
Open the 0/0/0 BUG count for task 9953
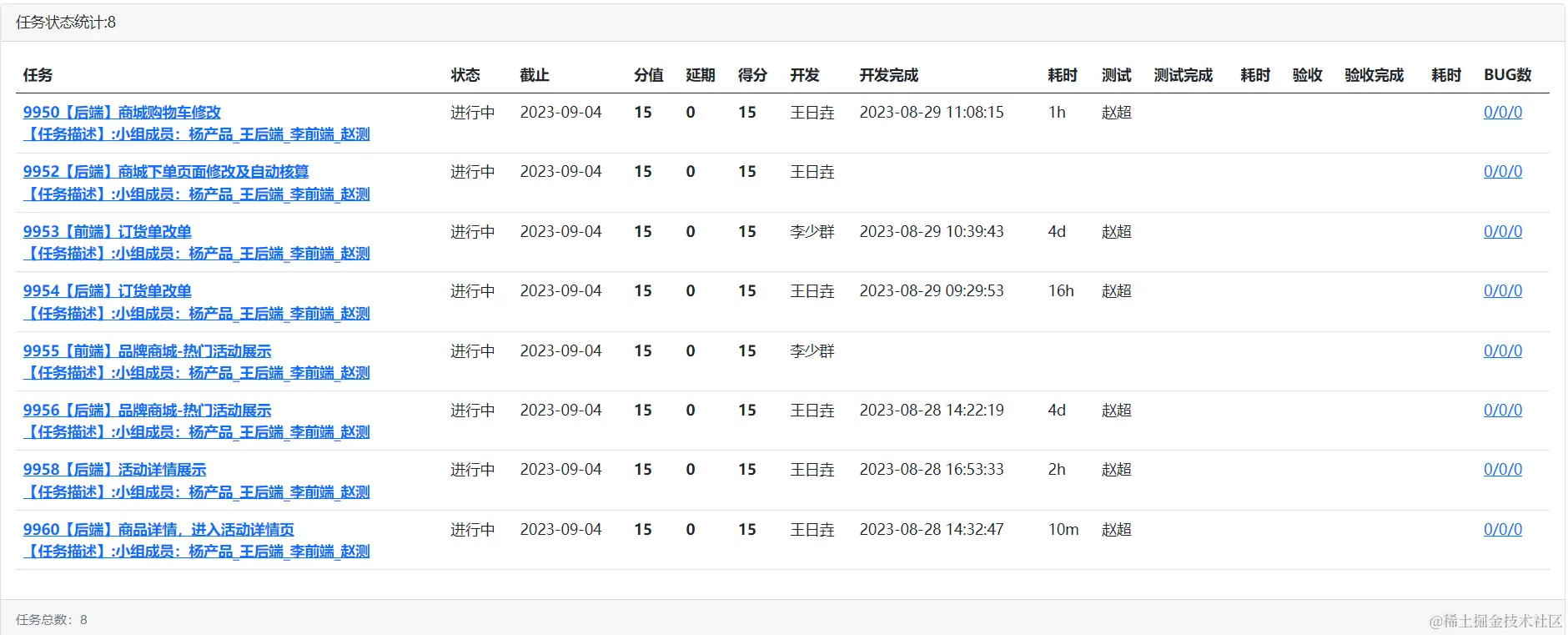click(1502, 231)
